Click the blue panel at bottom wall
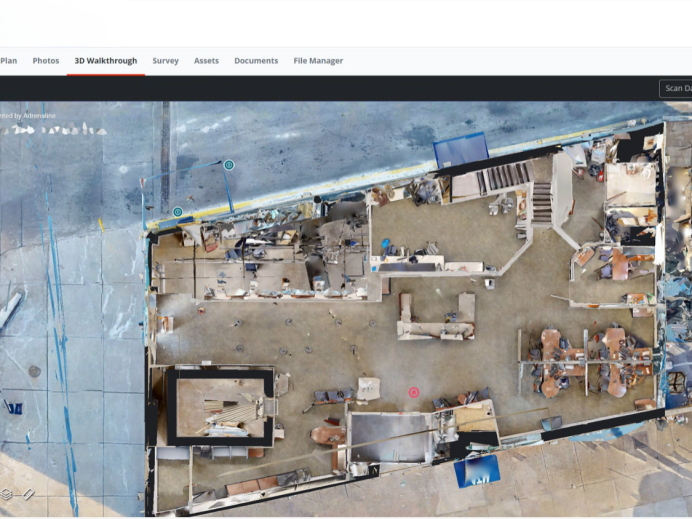692x519 pixels. [x=476, y=471]
